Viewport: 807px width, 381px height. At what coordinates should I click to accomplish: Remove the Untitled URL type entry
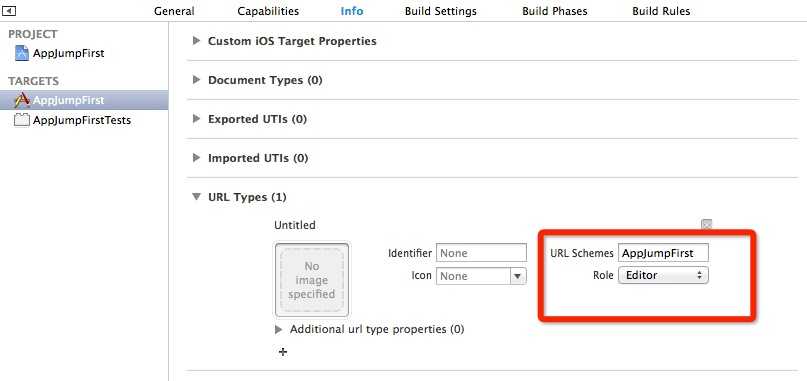[x=707, y=224]
